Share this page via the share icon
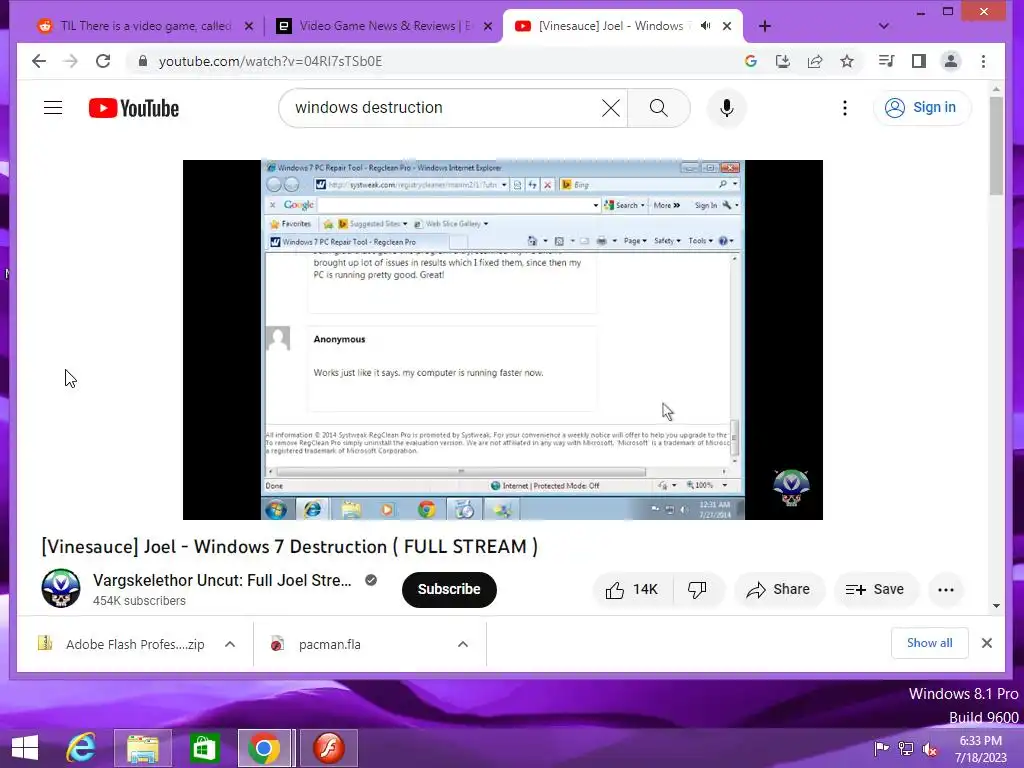This screenshot has width=1024, height=768. tap(814, 61)
